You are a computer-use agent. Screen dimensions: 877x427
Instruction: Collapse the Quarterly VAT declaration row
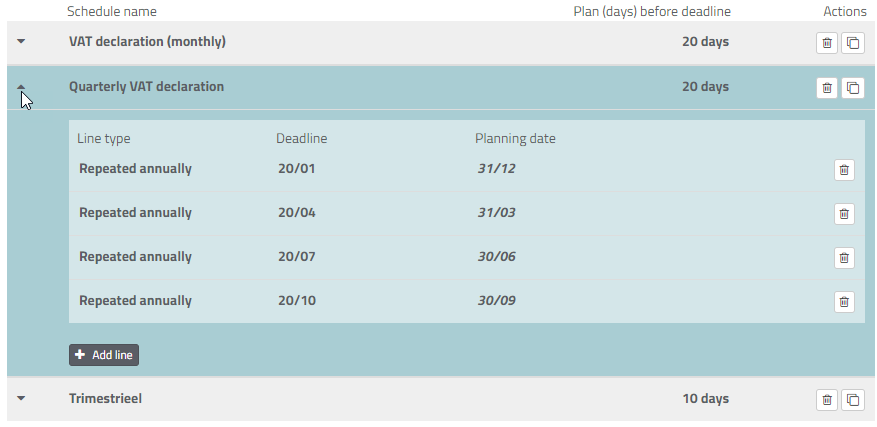pos(21,88)
